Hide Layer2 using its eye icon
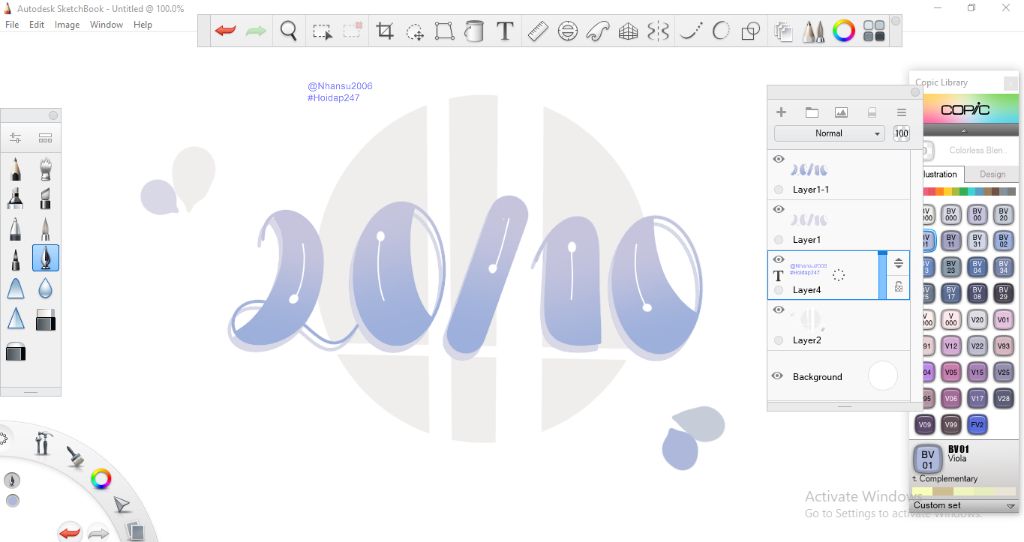 [x=778, y=310]
